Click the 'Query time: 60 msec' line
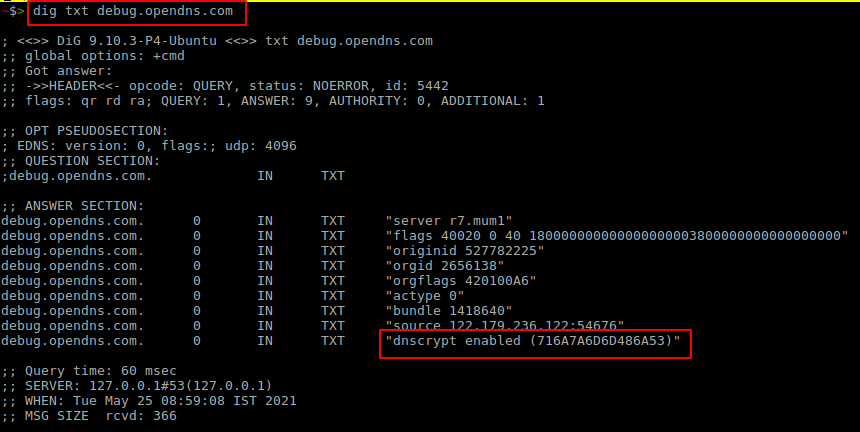 pos(89,371)
